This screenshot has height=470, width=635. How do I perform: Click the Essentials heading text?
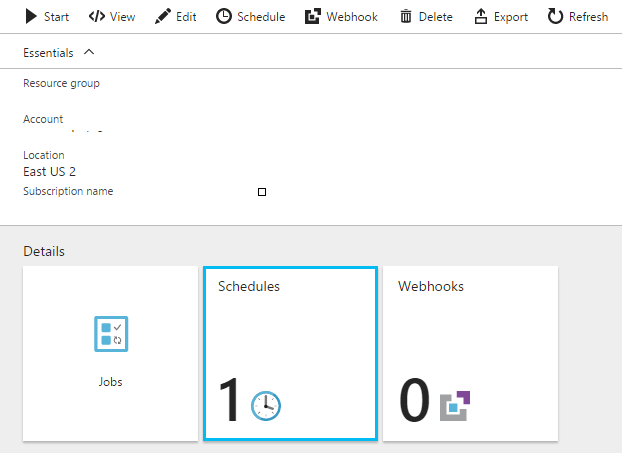click(x=48, y=53)
